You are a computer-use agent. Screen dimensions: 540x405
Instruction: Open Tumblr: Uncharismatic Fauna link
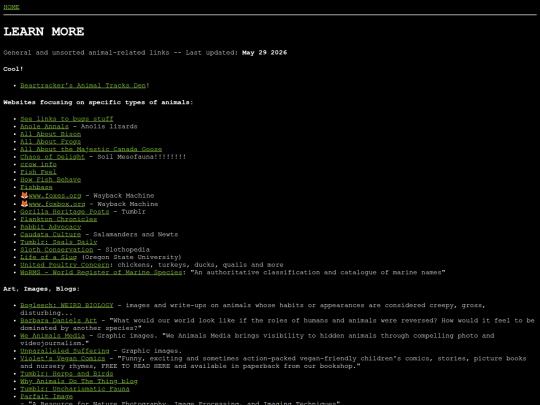(x=75, y=388)
